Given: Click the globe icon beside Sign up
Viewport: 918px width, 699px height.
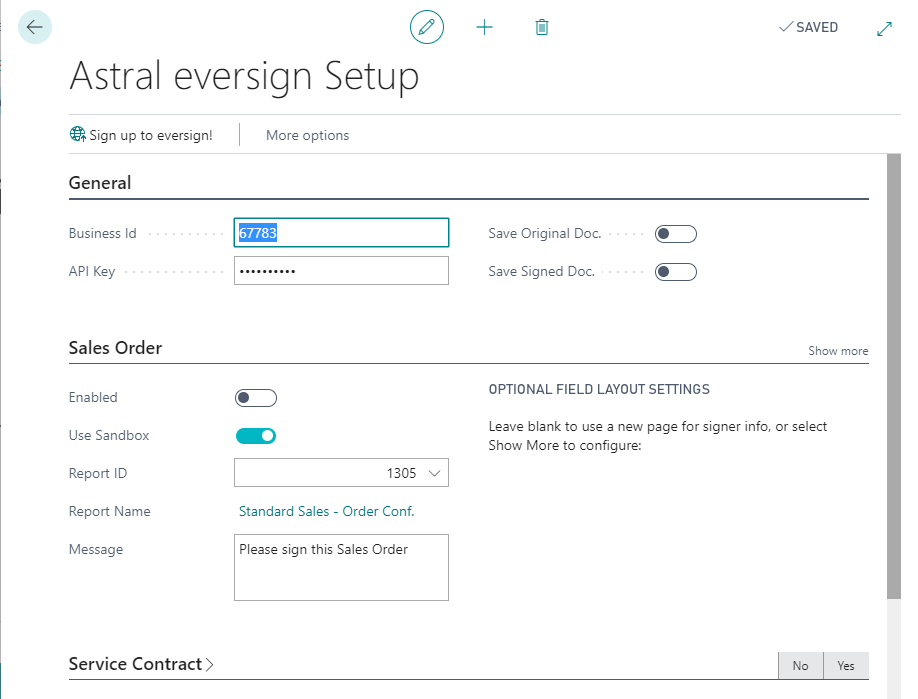Looking at the screenshot, I should 77,135.
